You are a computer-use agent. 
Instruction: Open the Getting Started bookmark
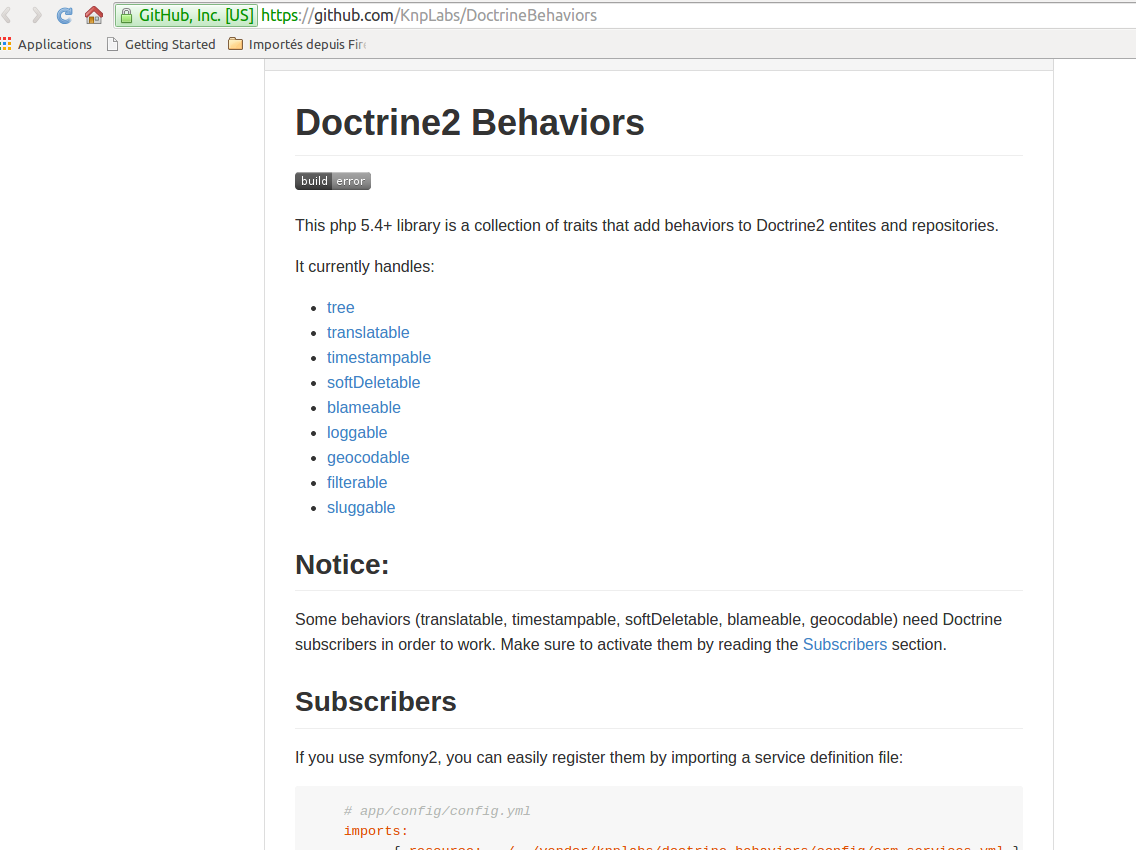tap(162, 44)
